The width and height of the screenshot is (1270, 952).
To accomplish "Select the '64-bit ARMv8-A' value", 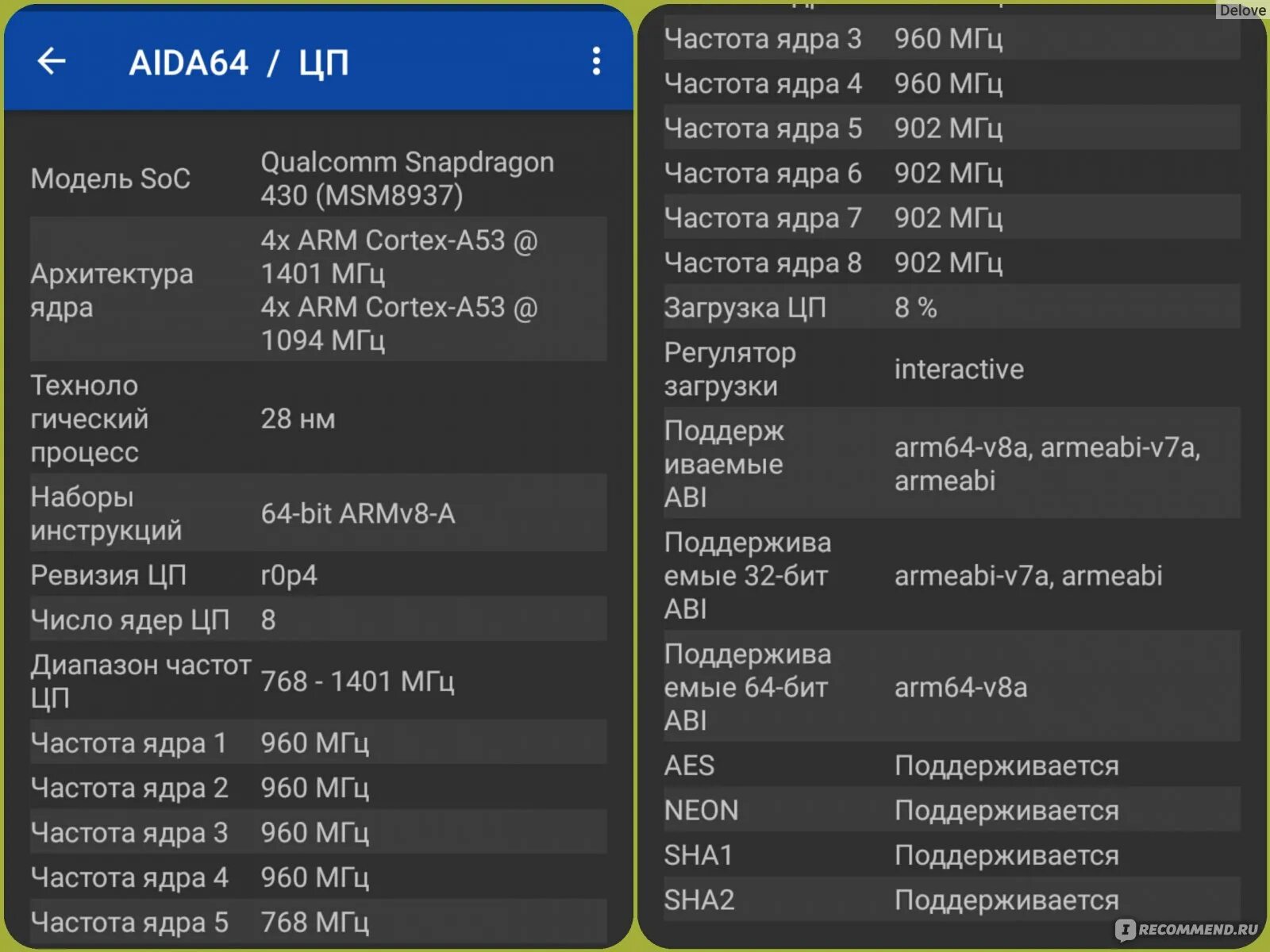I will click(x=358, y=513).
